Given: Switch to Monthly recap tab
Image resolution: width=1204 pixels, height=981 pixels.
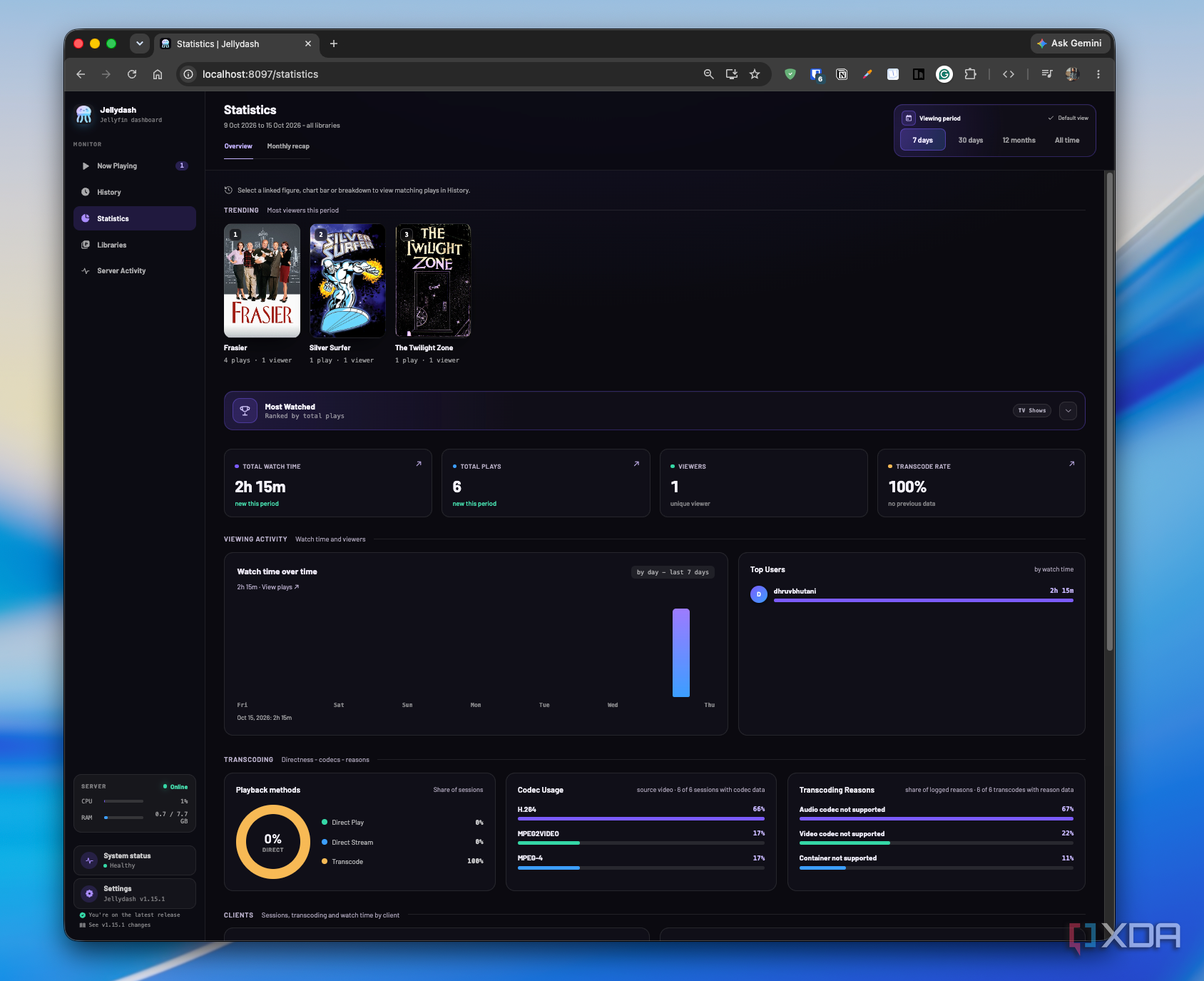Looking at the screenshot, I should pos(288,146).
